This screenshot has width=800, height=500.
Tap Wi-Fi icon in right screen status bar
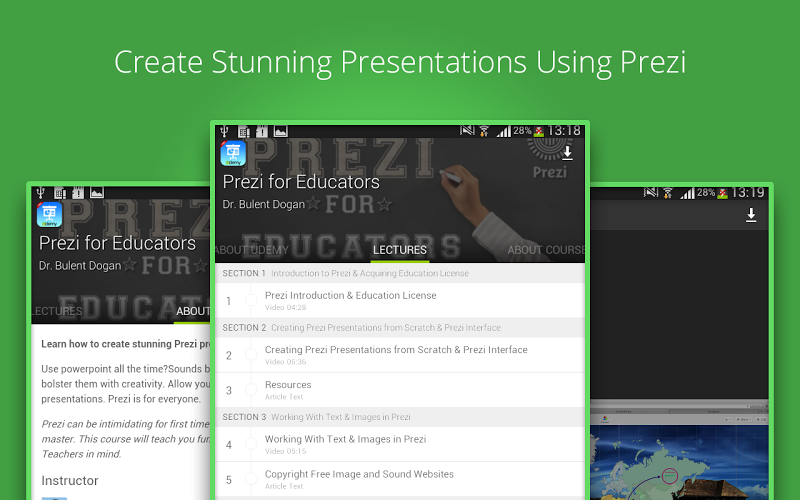668,193
